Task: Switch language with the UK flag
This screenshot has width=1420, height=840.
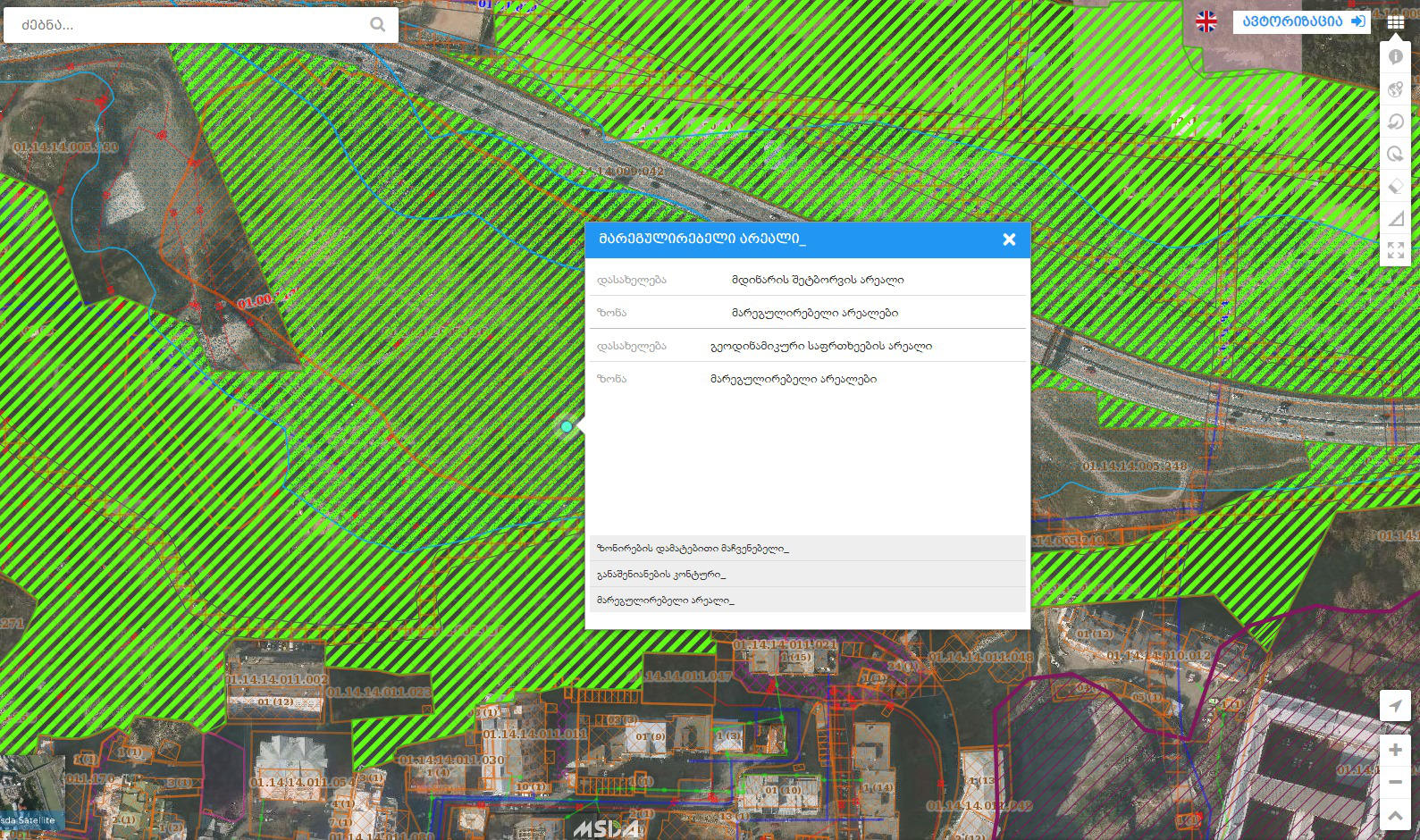Action: click(1206, 21)
